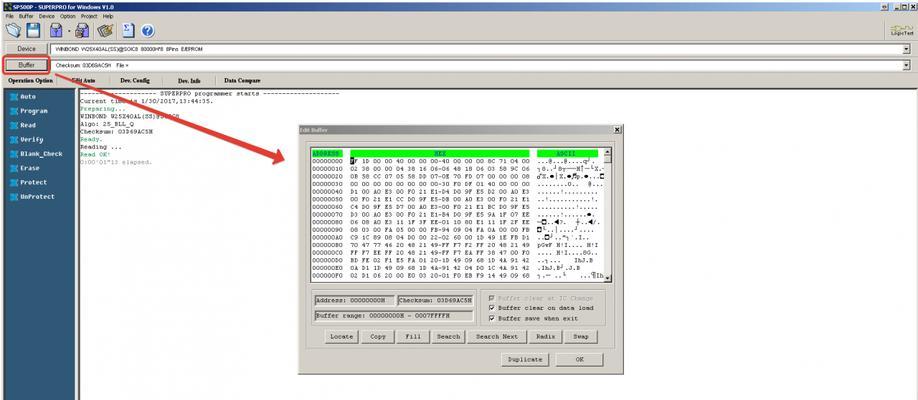Screen dimensions: 918x400
Task: Switch to Dev. Config tab
Action: 135,80
